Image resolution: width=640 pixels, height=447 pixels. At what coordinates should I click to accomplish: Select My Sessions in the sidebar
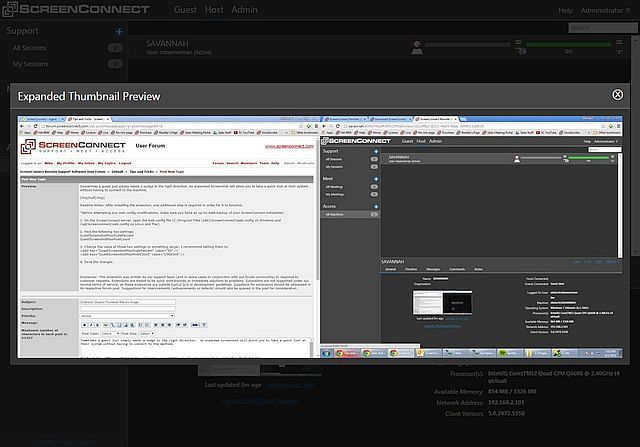(x=30, y=64)
